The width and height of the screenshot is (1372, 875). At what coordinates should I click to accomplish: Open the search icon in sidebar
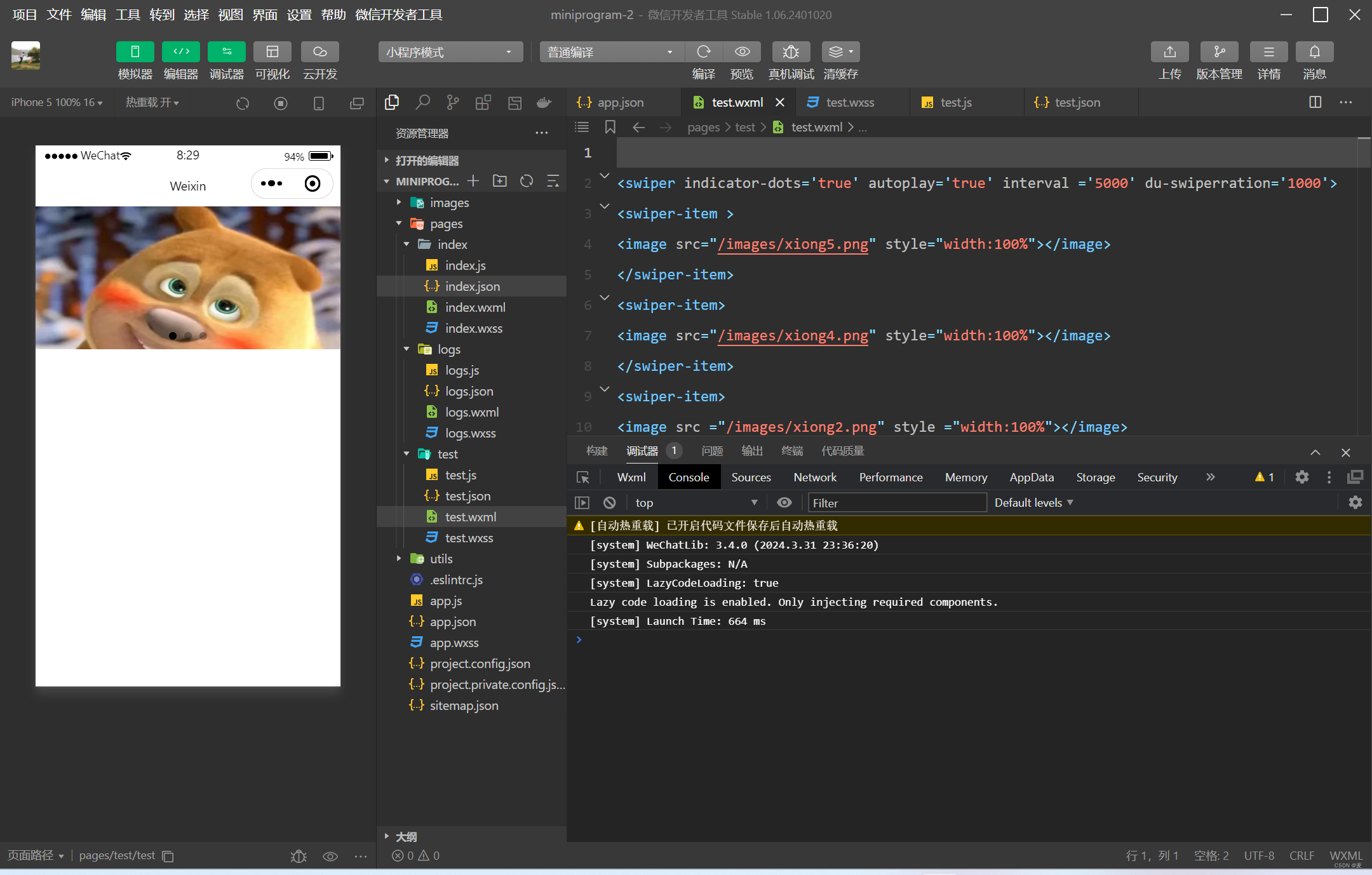click(422, 102)
